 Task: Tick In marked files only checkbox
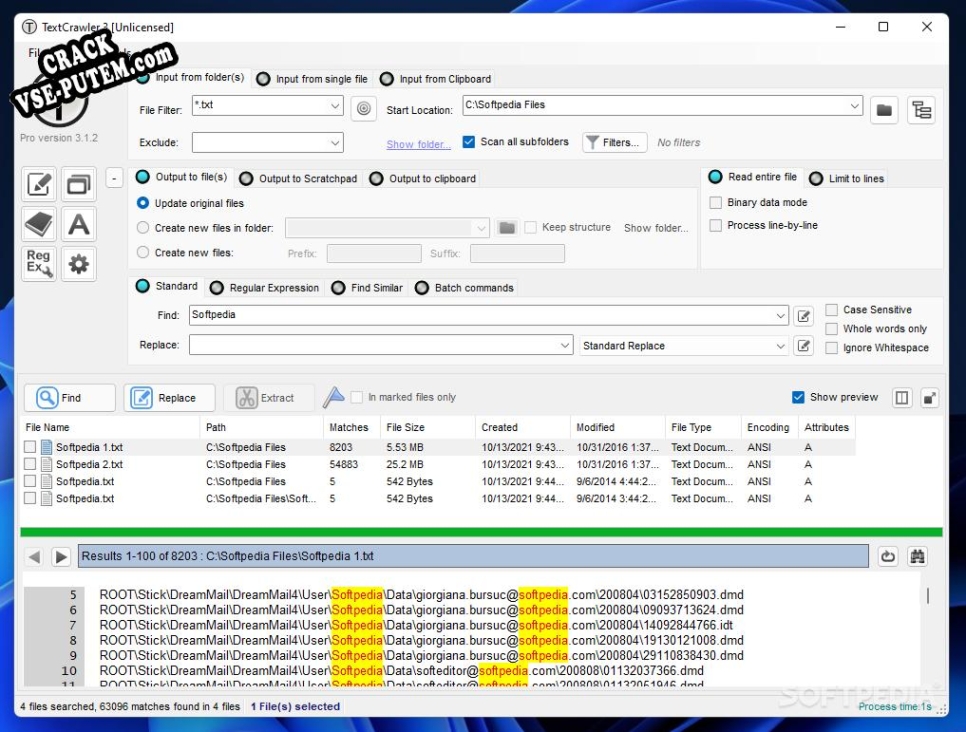[x=356, y=397]
